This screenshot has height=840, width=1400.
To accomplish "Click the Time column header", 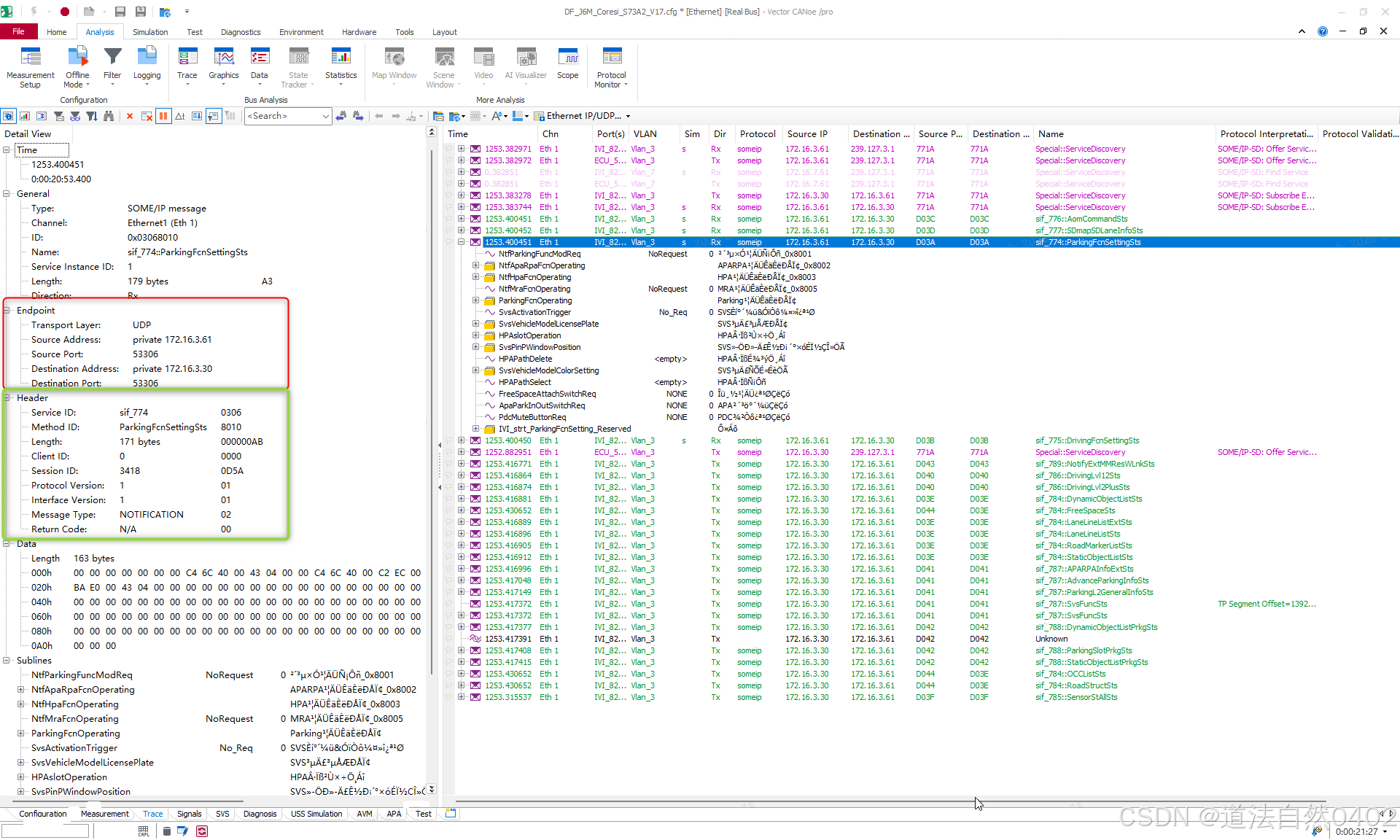I will pyautogui.click(x=458, y=134).
